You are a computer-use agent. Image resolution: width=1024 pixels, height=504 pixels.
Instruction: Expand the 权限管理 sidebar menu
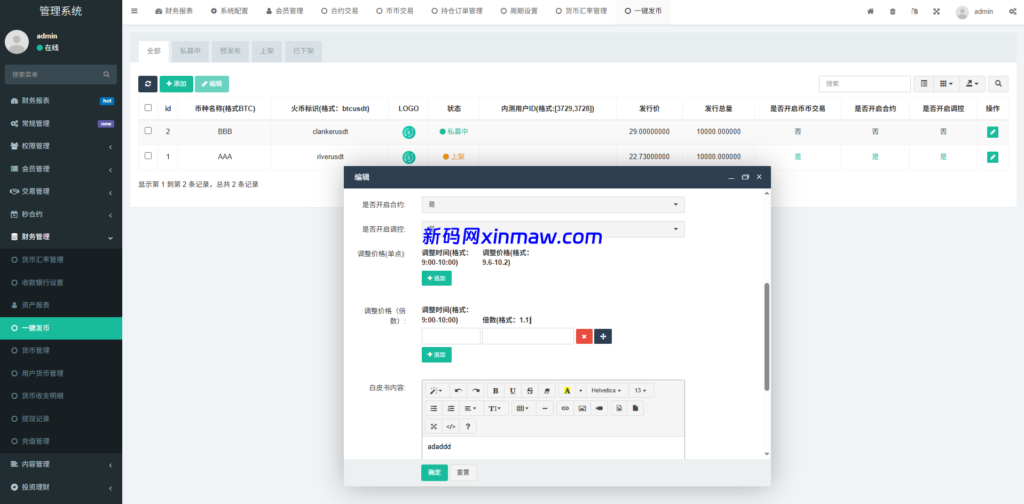point(61,146)
